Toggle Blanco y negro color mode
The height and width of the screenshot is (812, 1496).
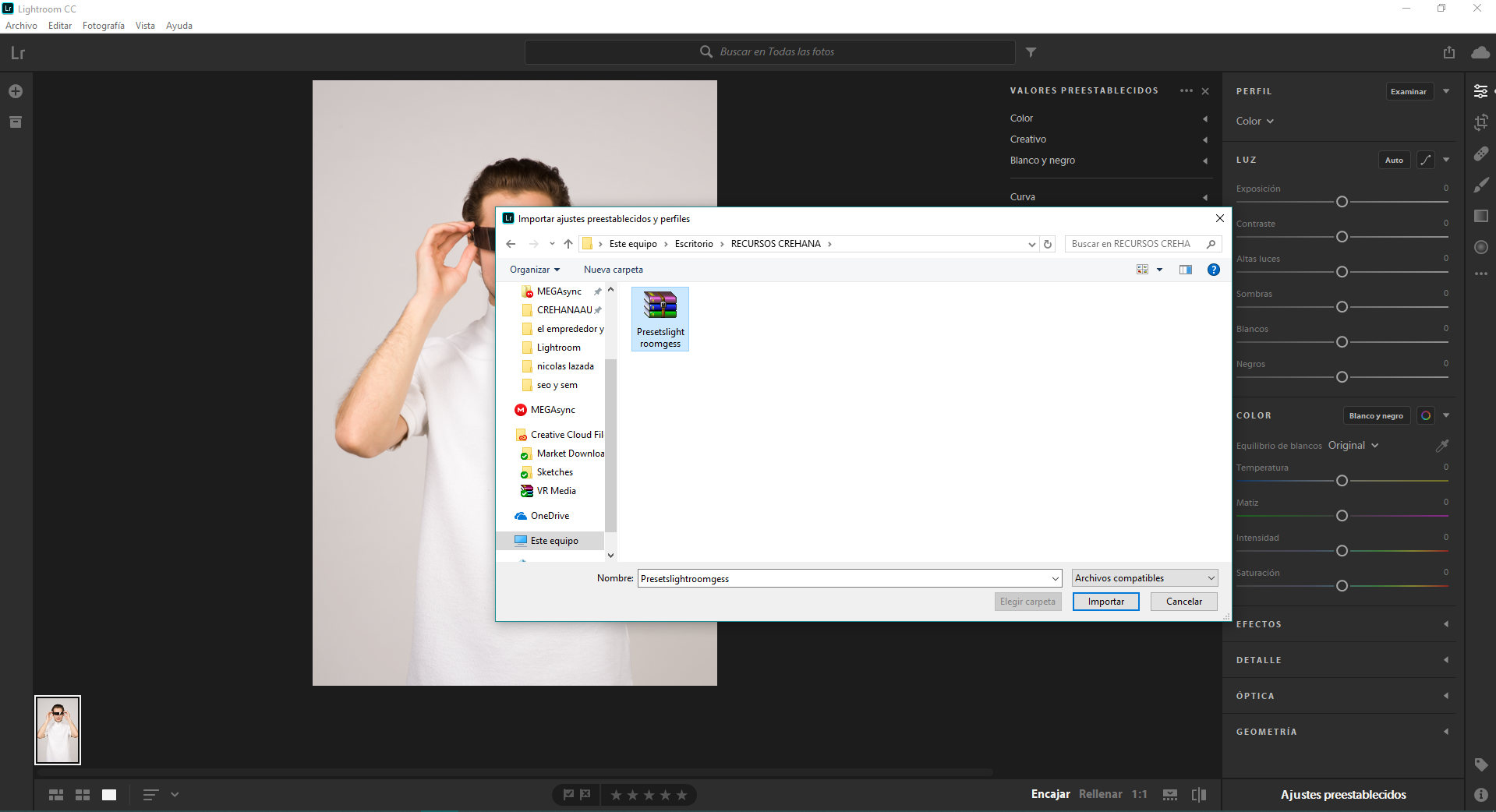click(1376, 416)
